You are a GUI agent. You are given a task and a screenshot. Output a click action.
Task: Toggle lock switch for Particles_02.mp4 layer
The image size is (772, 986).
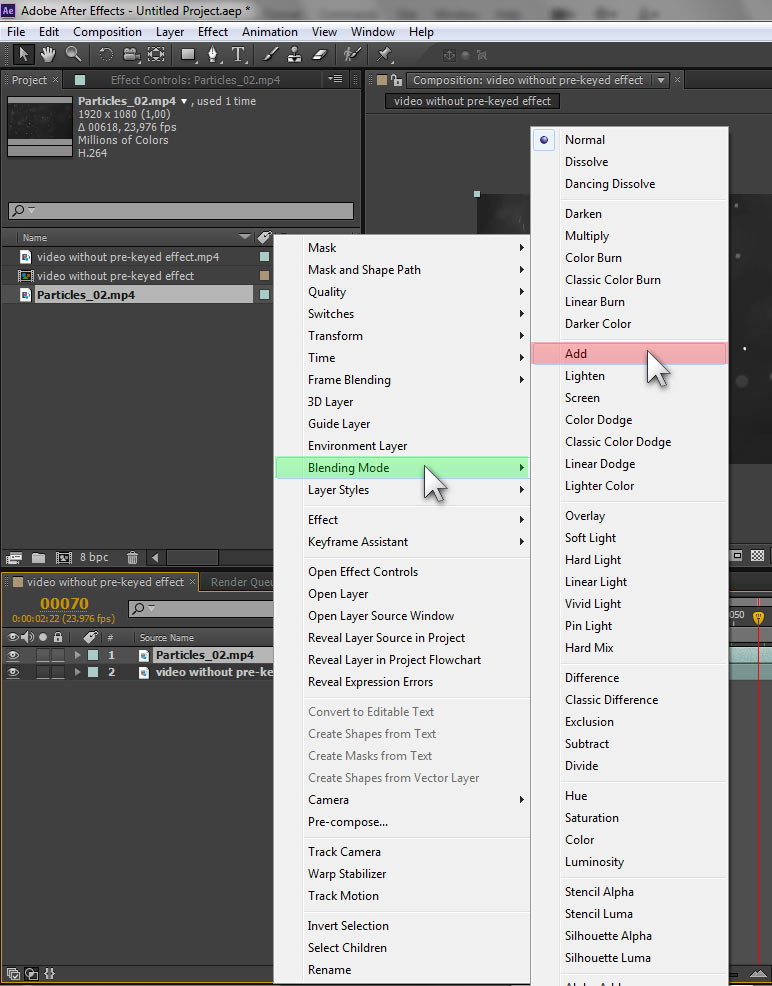pyautogui.click(x=58, y=655)
